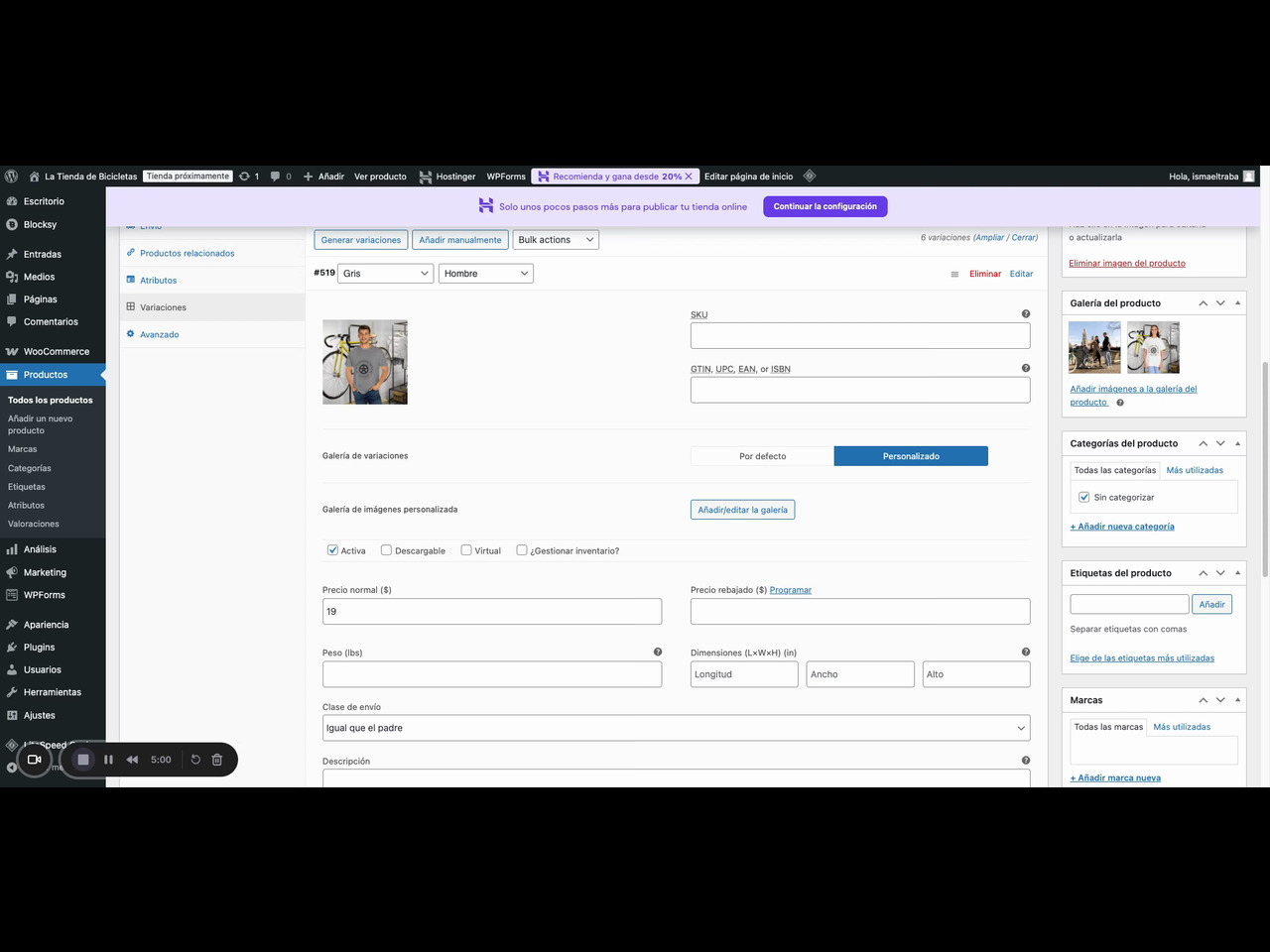The height and width of the screenshot is (952, 1270).
Task: Click the LiteSpeed diamond icon in admin bar
Action: click(810, 176)
